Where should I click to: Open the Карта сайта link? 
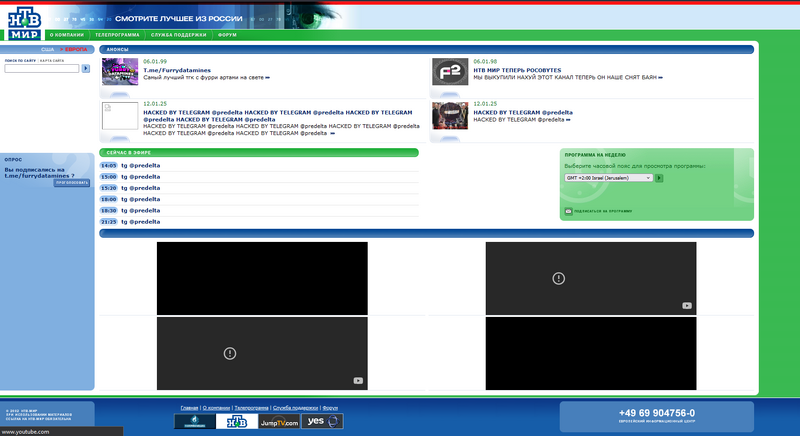[52, 61]
